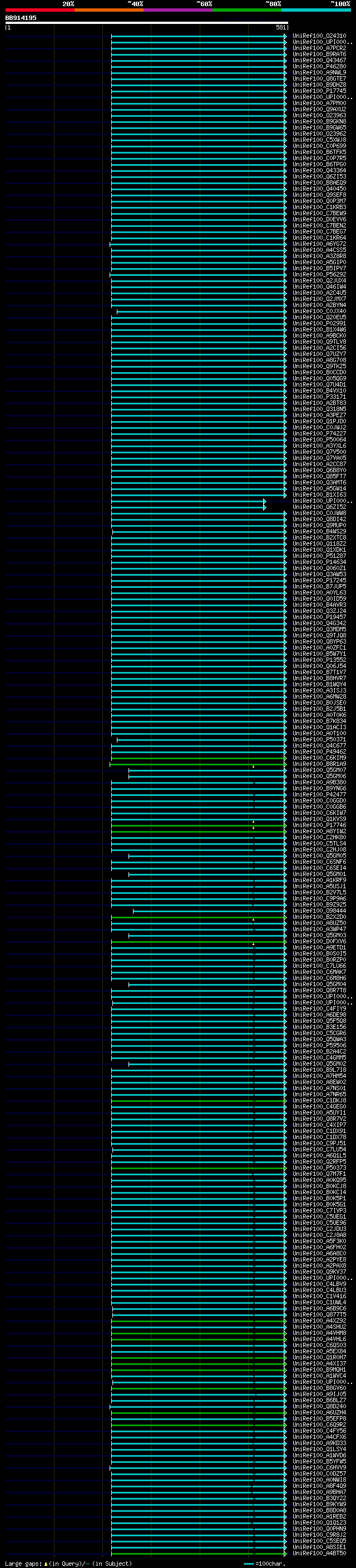356x1568 pixels.
Task: Select the UniRef100_B6TFK5 label
Action: click(x=319, y=152)
